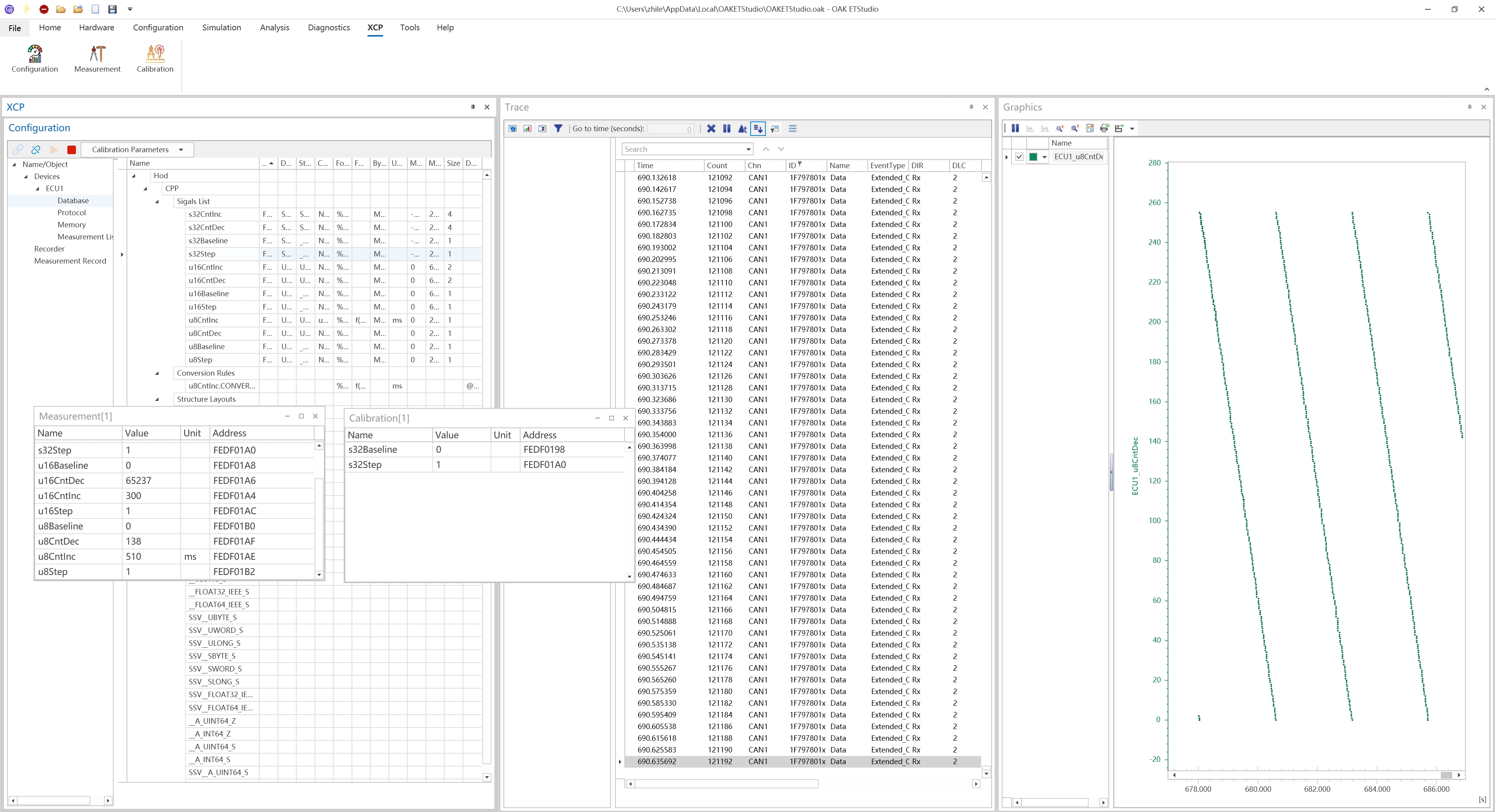Viewport: 1495px width, 812px height.
Task: Click the zoom out icon in Graphics panel
Action: (1060, 128)
